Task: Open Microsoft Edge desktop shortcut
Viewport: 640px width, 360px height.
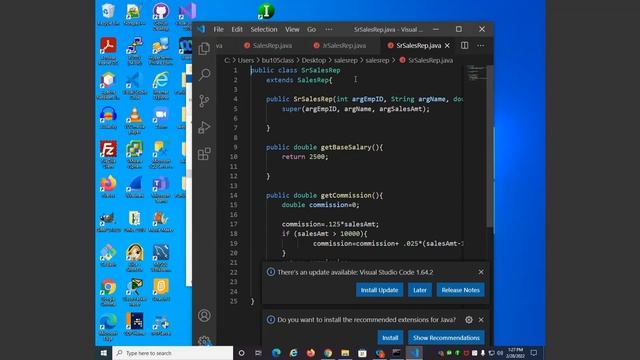Action: (108, 327)
